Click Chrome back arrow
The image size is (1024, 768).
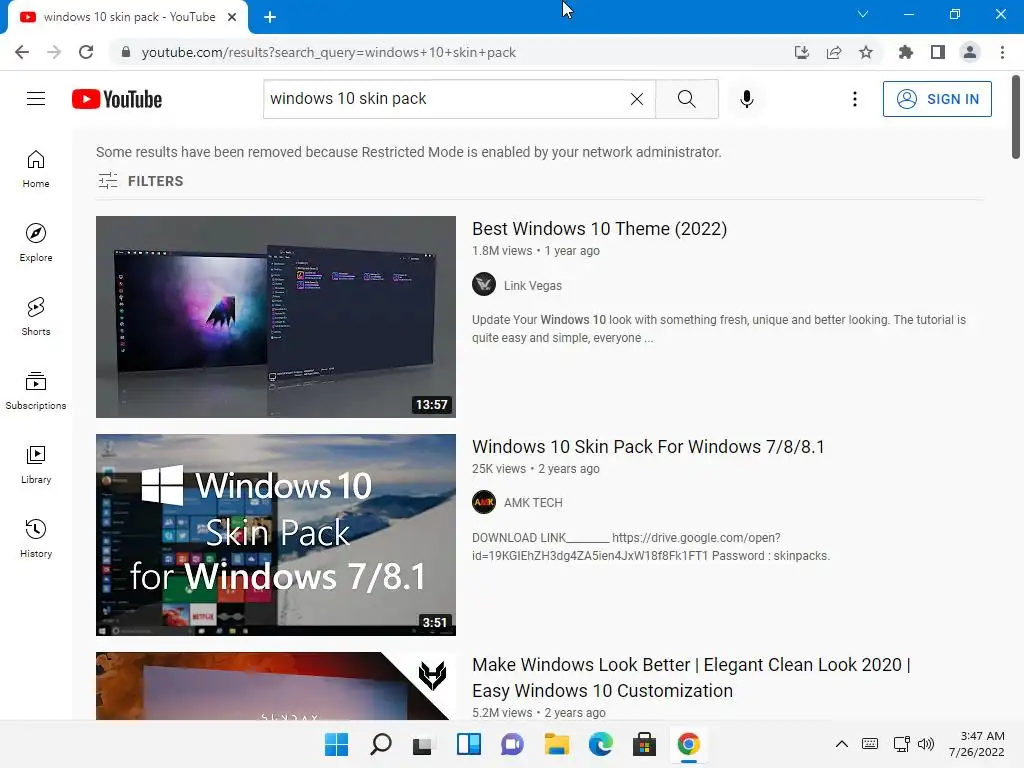tap(22, 52)
